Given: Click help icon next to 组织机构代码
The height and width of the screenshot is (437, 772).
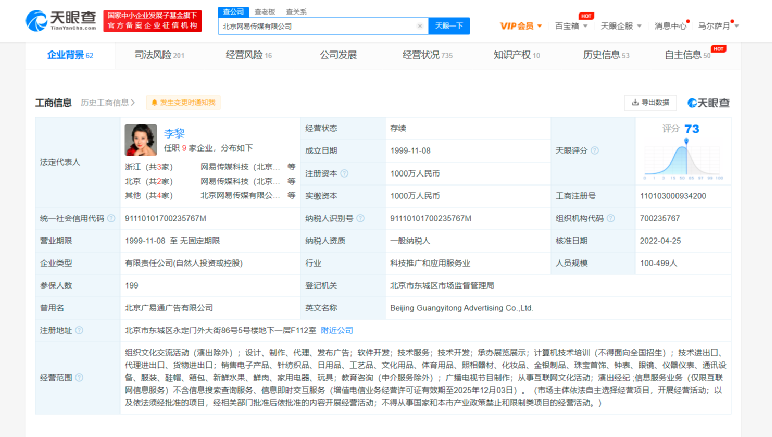Looking at the screenshot, I should click(611, 218).
